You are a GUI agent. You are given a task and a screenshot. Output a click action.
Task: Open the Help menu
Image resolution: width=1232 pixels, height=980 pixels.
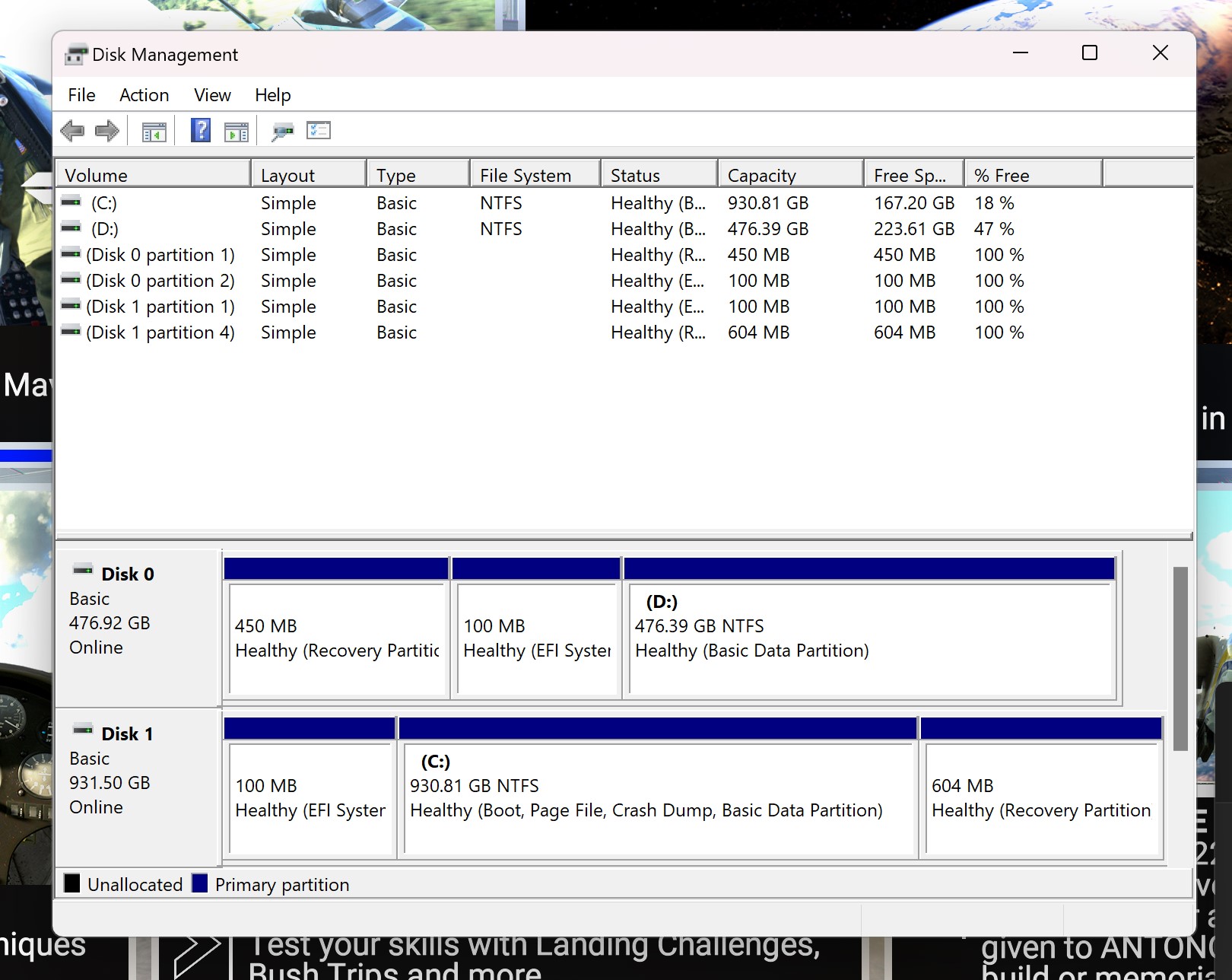(x=273, y=94)
